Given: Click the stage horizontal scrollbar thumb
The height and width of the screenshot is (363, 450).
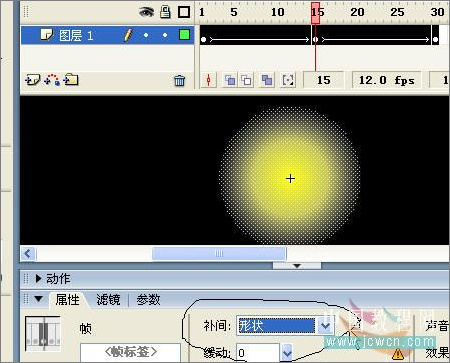Looking at the screenshot, I should click(219, 254).
